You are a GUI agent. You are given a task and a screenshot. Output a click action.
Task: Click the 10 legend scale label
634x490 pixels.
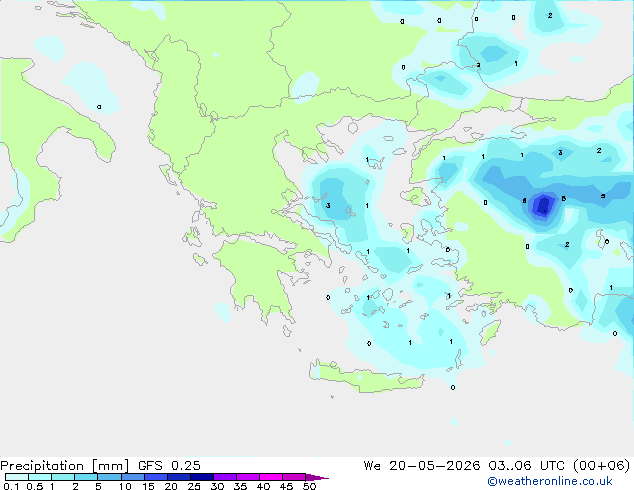click(125, 486)
